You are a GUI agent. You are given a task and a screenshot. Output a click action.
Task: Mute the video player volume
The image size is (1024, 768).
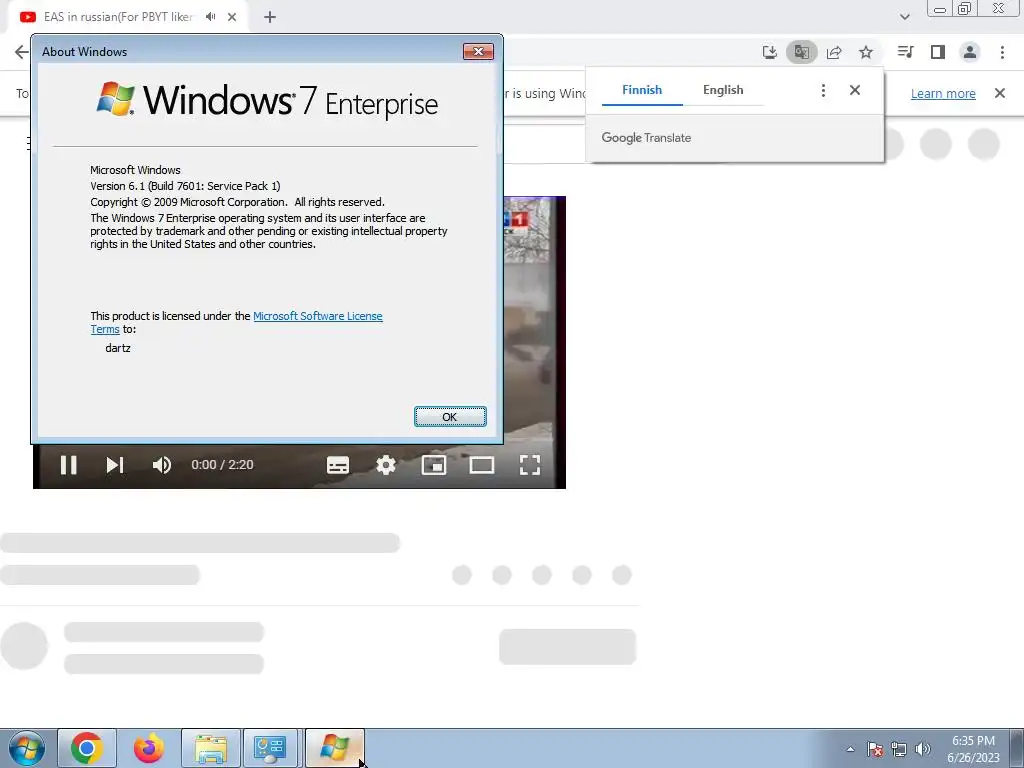coord(161,465)
